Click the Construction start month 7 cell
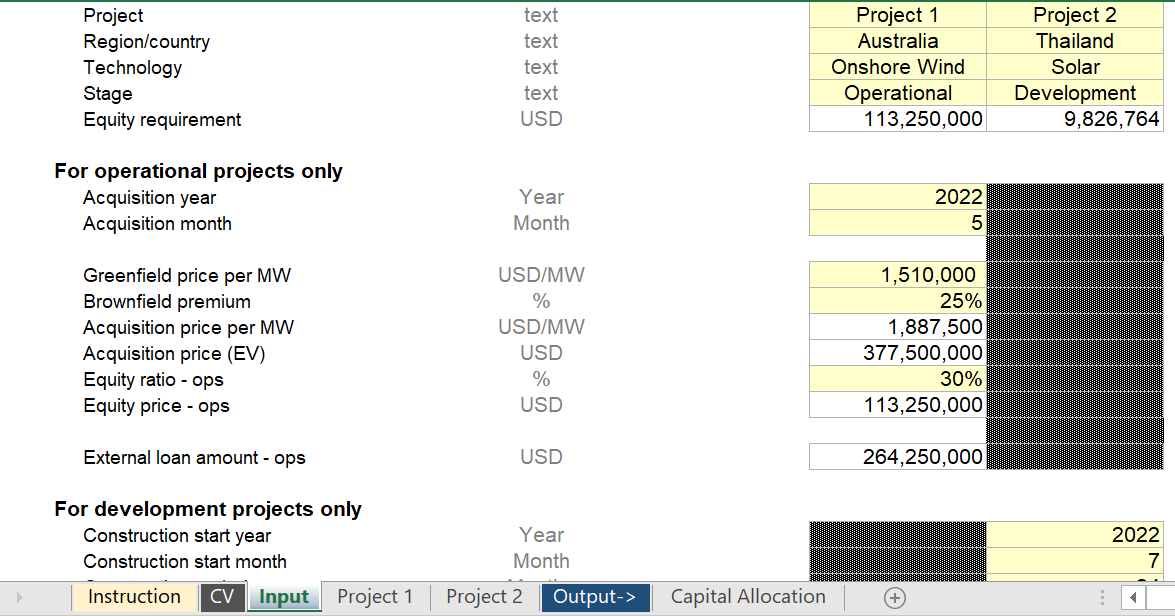Screen dimensions: 1175x616 click(x=1075, y=561)
